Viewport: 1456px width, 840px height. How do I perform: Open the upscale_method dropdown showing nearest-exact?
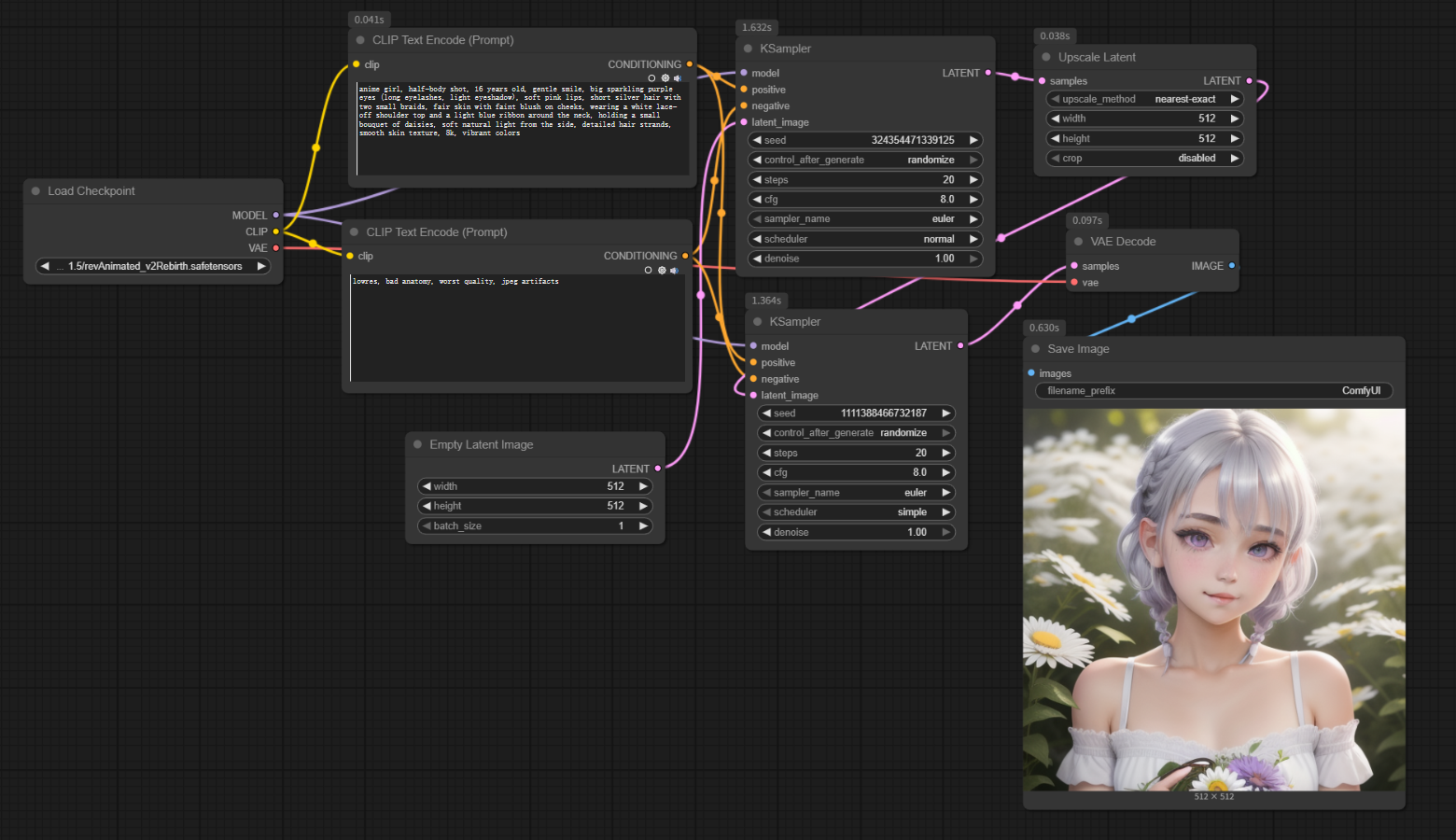[x=1144, y=99]
